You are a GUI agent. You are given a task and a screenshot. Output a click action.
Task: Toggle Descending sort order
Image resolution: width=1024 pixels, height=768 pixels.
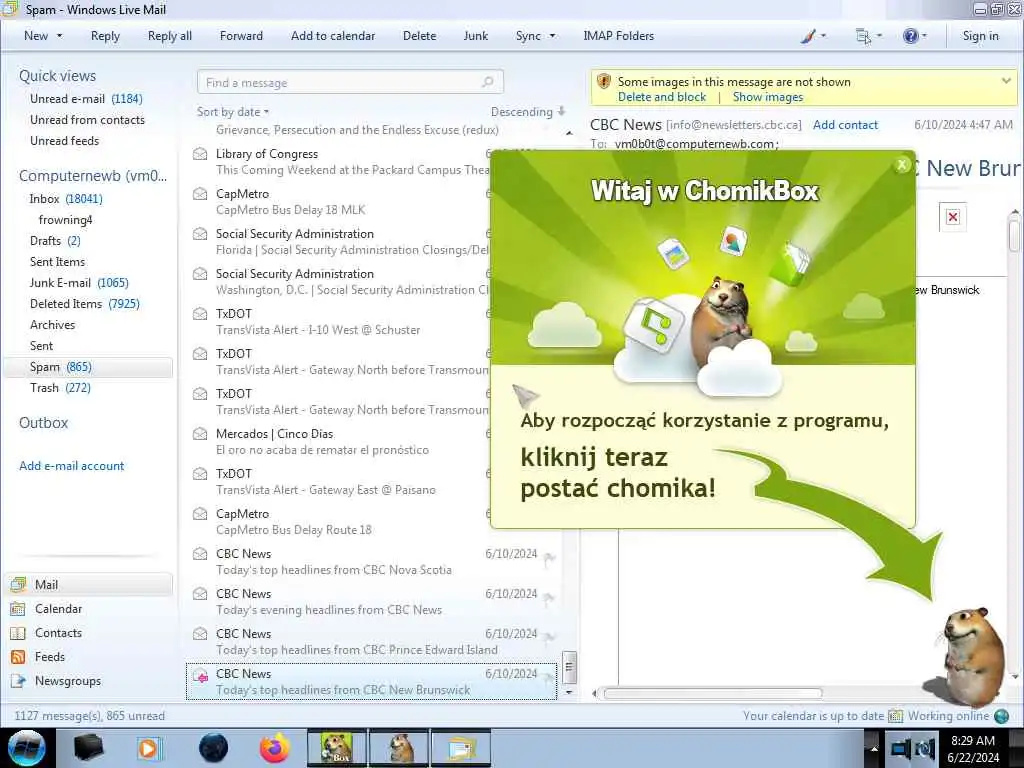pyautogui.click(x=528, y=112)
